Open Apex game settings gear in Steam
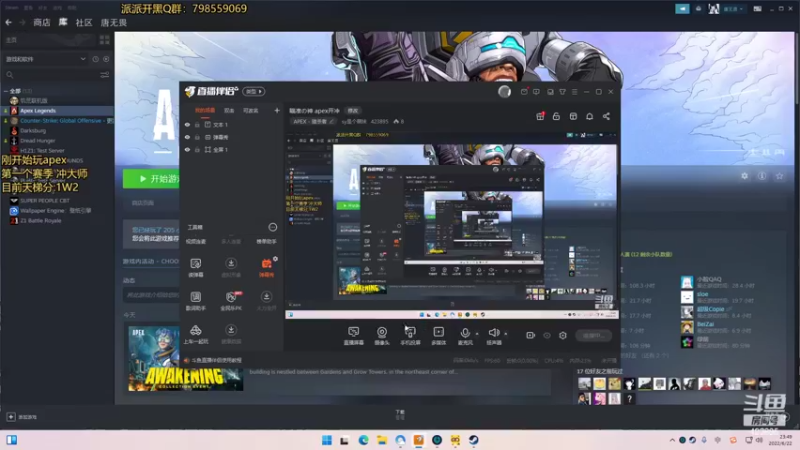The height and width of the screenshot is (450, 800). (x=744, y=176)
